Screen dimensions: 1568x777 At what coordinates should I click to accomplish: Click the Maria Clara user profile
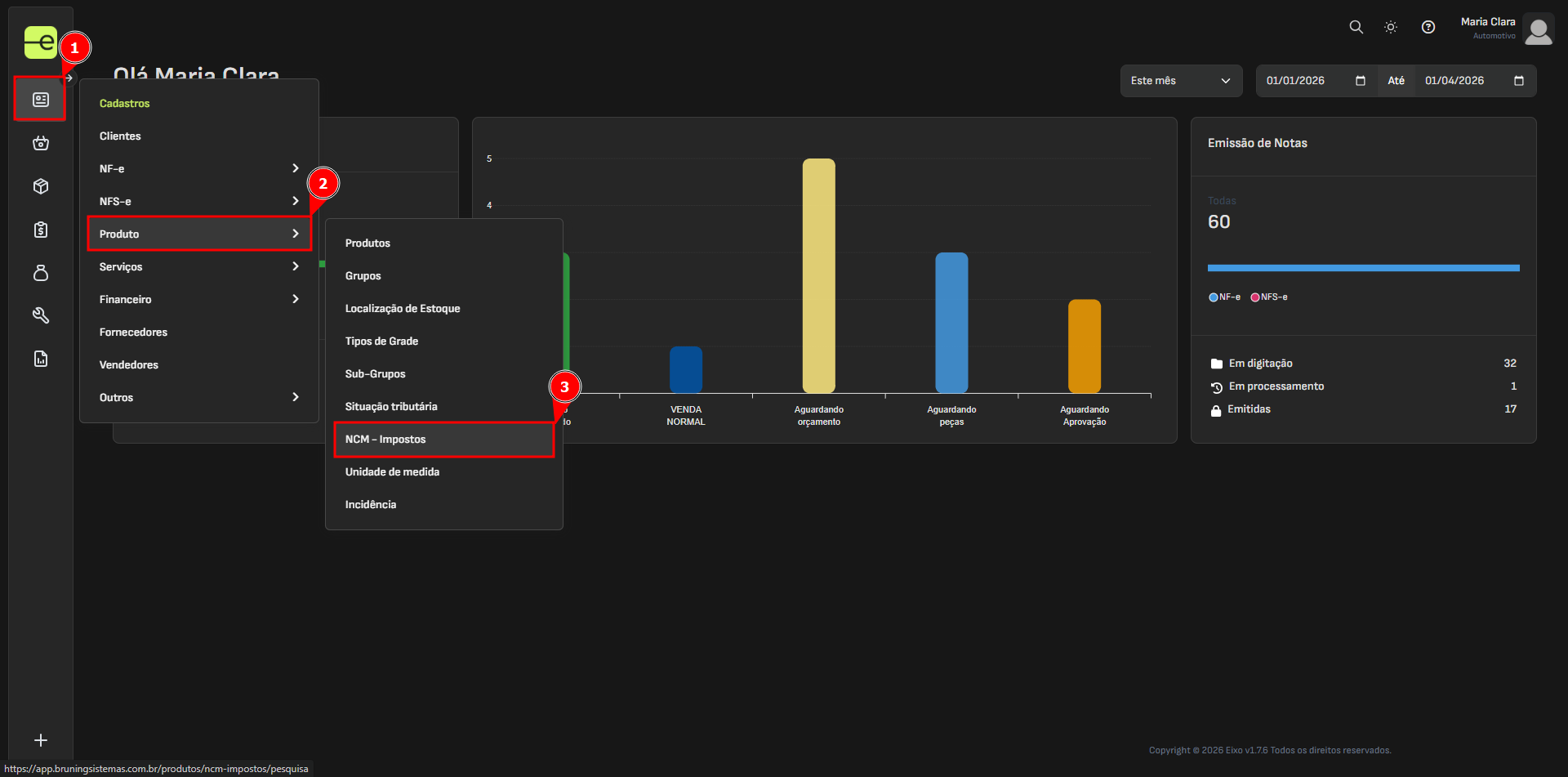tap(1507, 29)
